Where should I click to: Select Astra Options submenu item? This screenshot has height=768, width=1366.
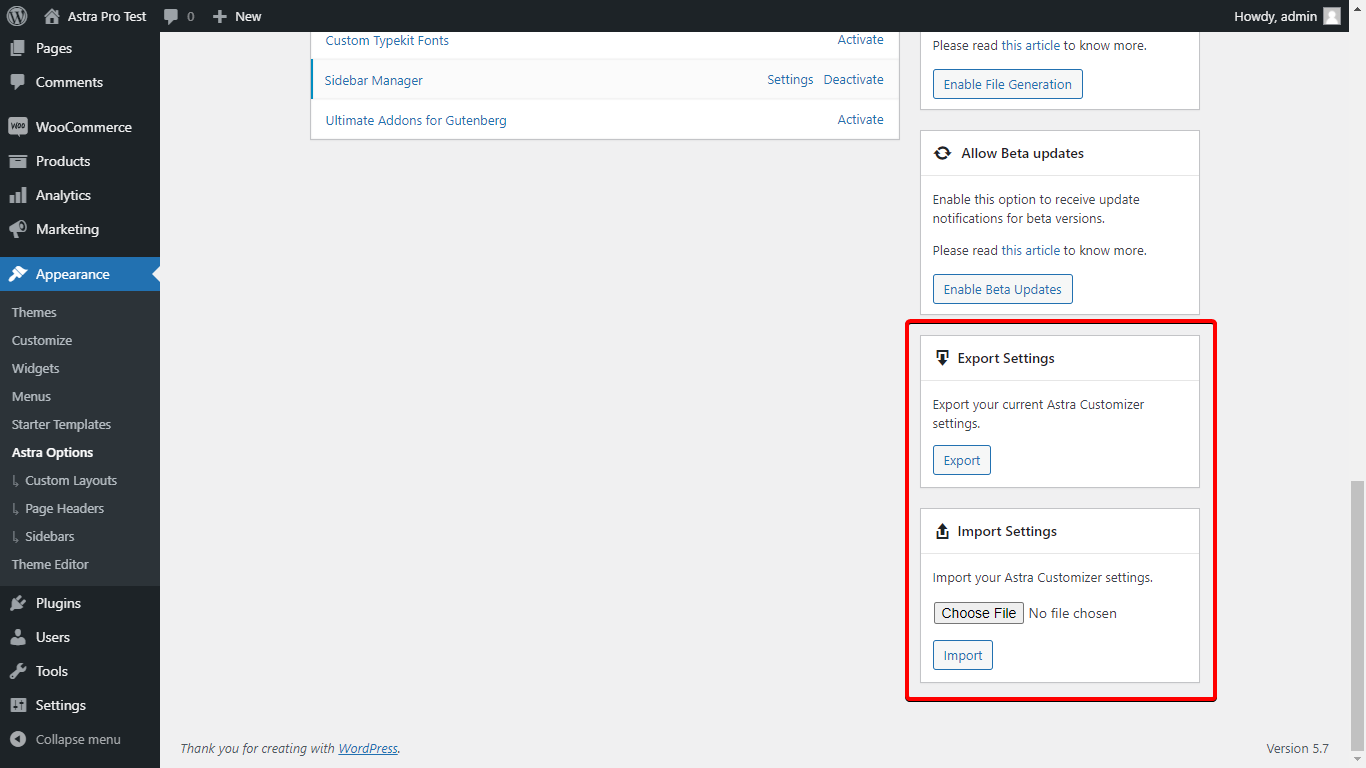click(52, 452)
